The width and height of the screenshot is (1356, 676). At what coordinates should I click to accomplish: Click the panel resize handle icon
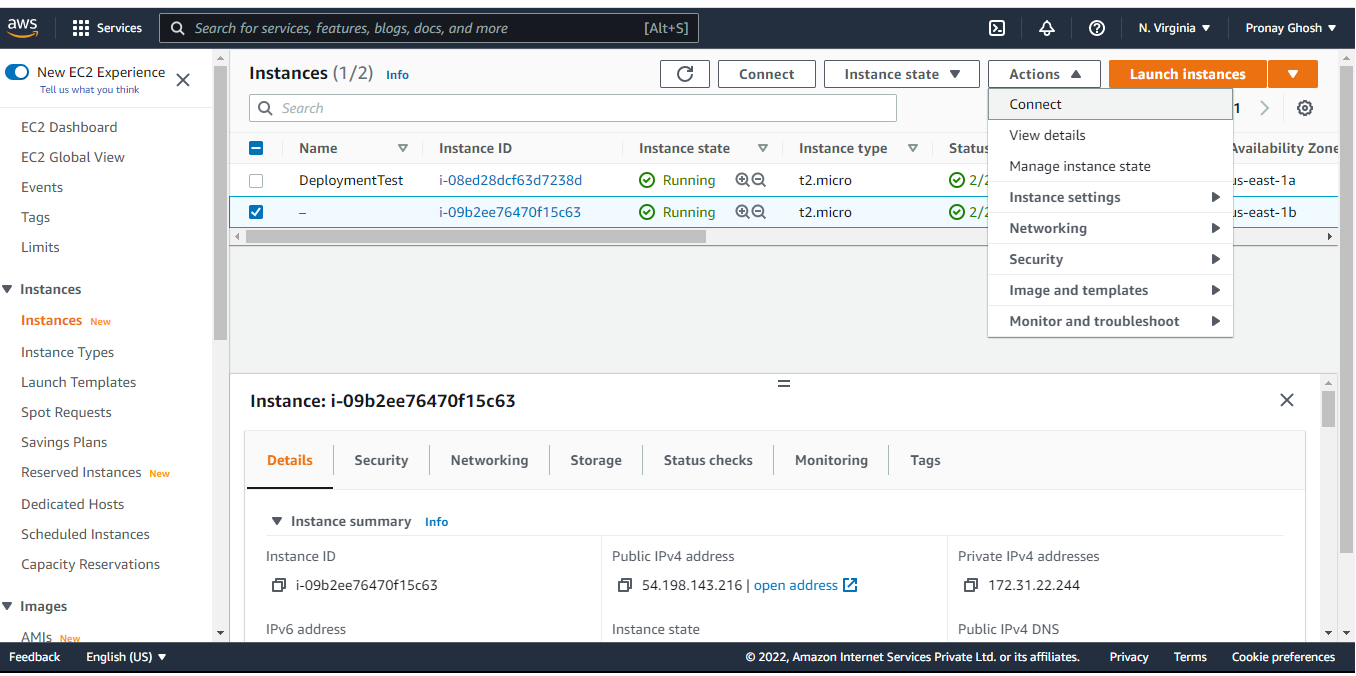coord(784,383)
